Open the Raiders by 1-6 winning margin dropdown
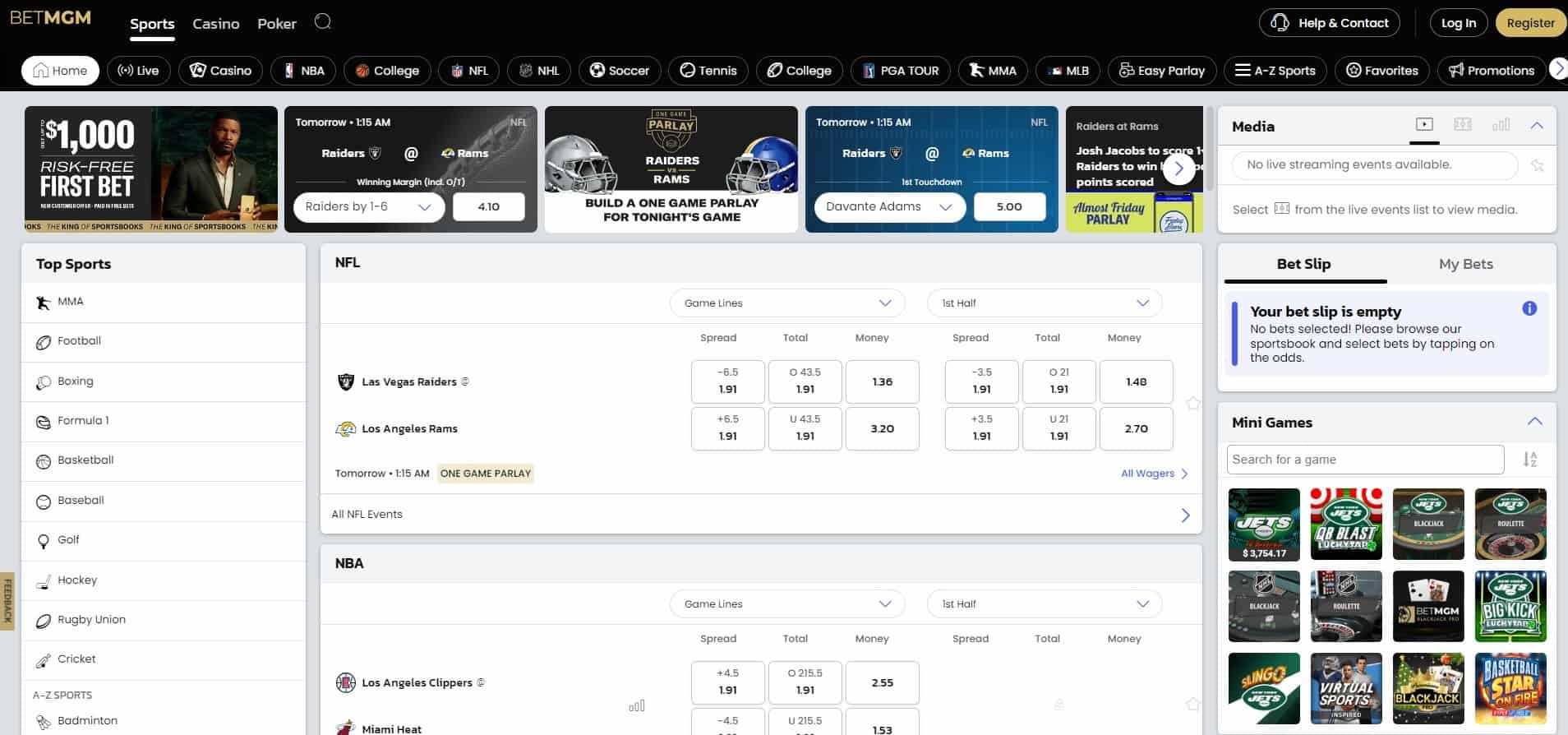 coord(369,206)
